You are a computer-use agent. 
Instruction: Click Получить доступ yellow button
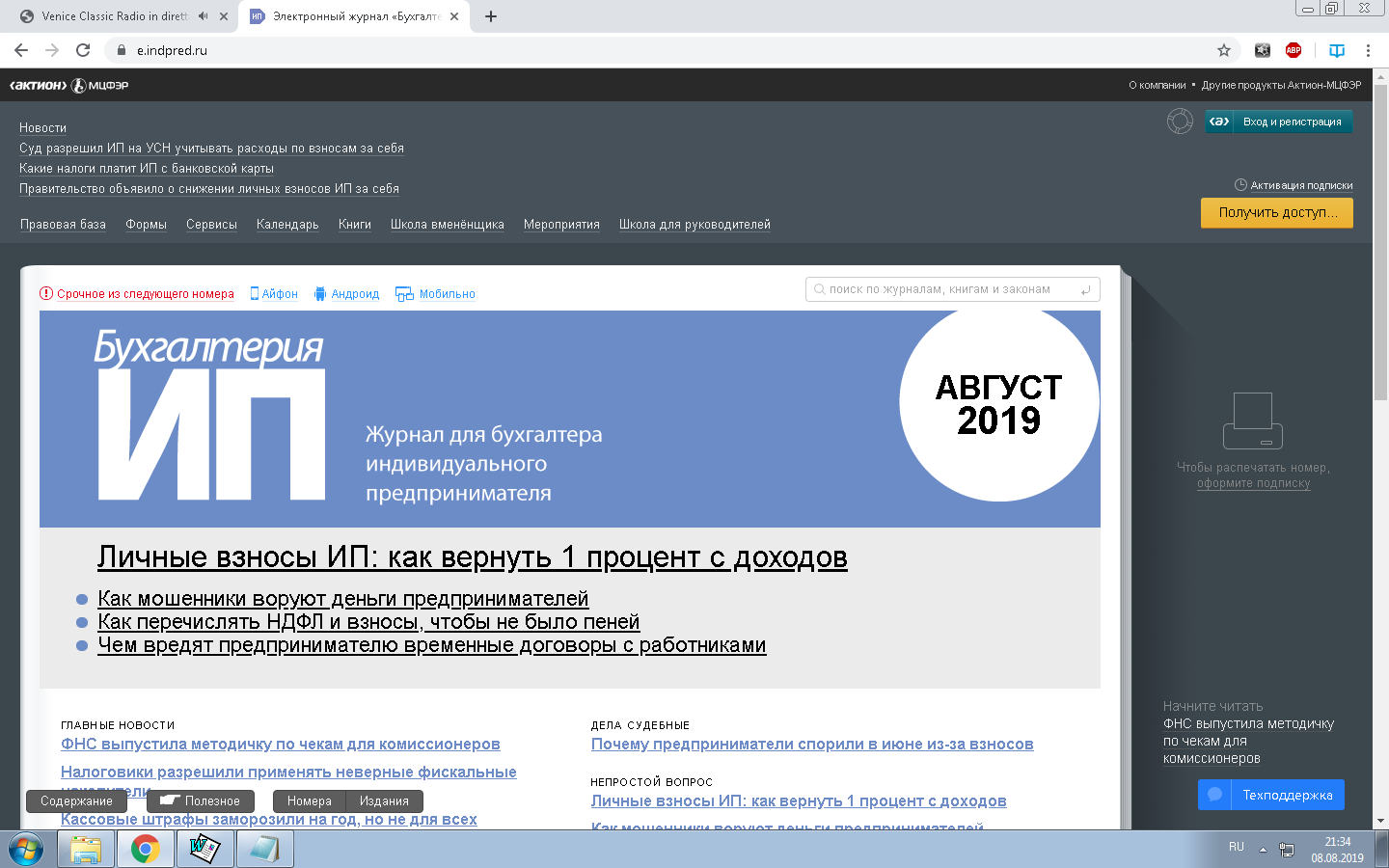[x=1277, y=213]
